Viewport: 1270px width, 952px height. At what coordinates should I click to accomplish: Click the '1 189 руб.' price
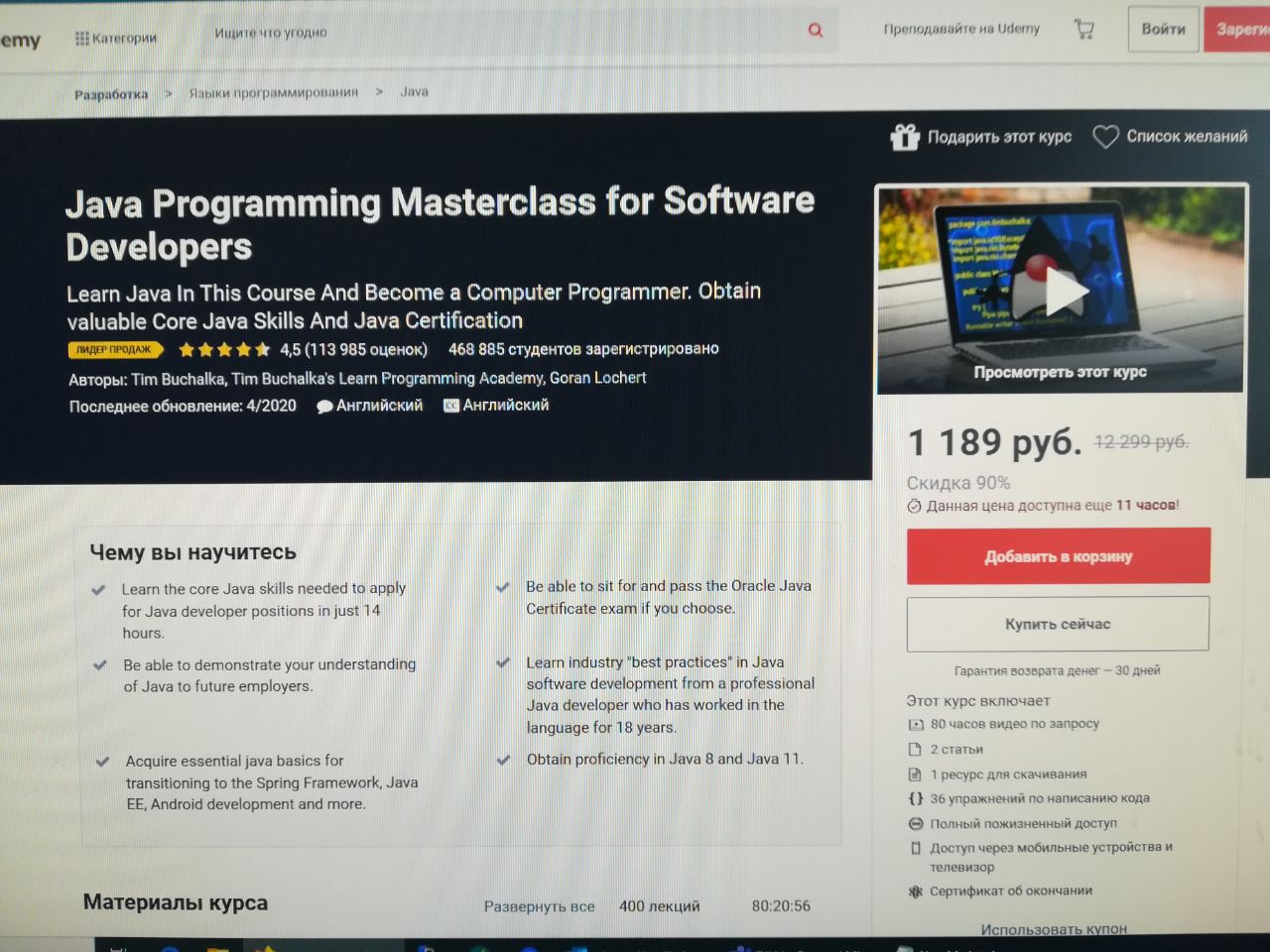click(994, 442)
